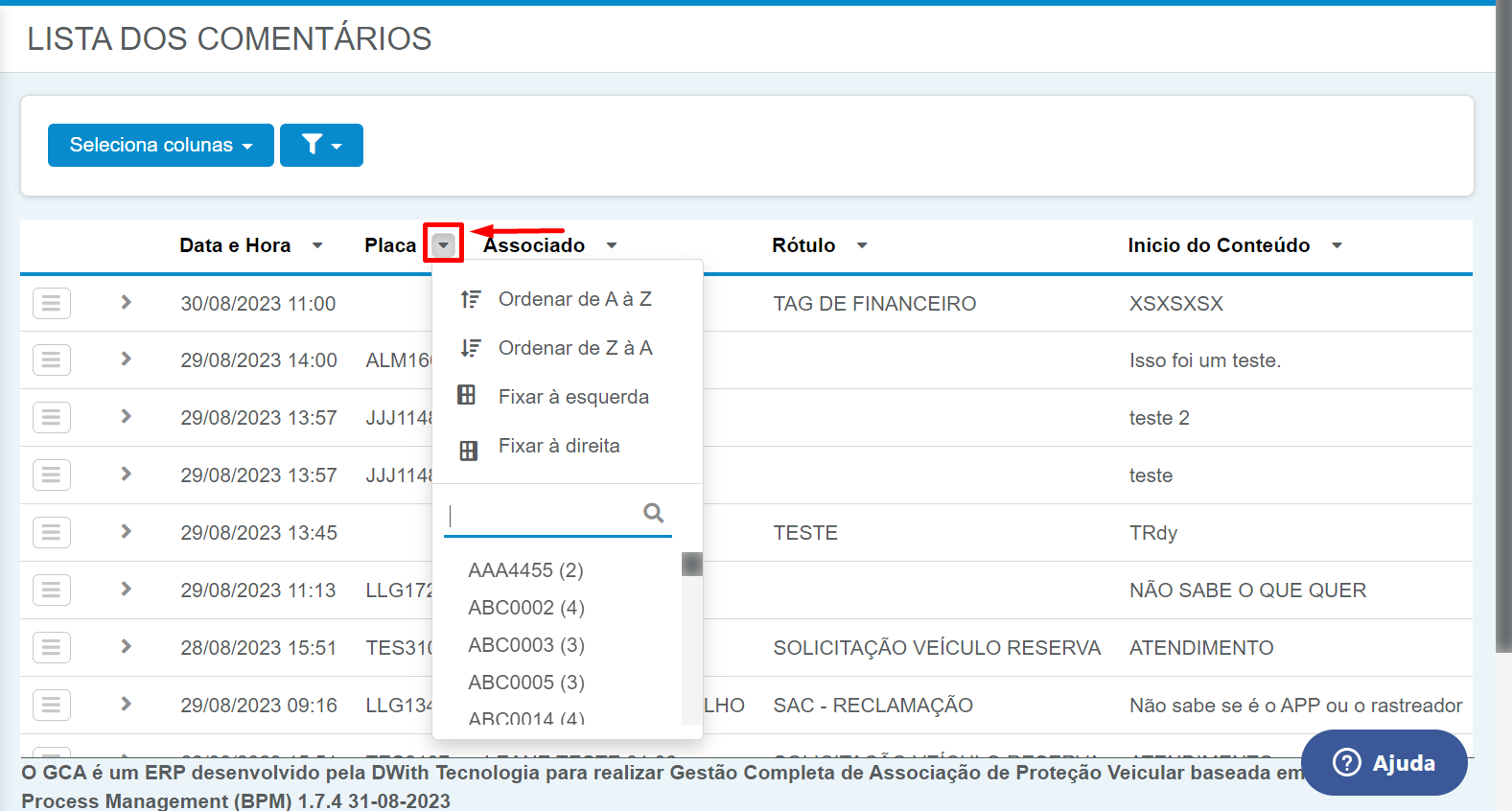Image resolution: width=1512 pixels, height=811 pixels.
Task: Click the ascending sort icon in menu
Action: pyautogui.click(x=470, y=299)
